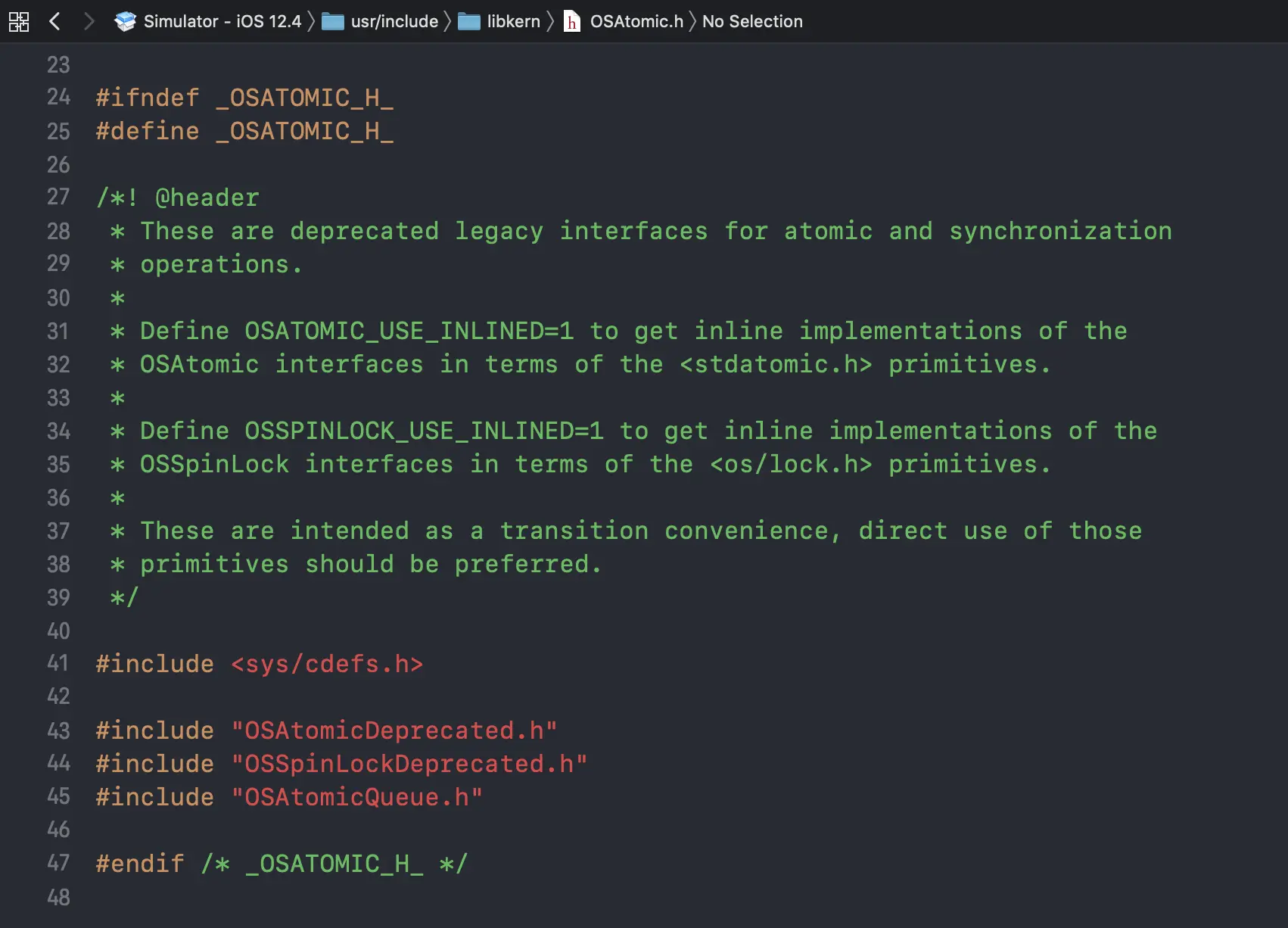This screenshot has width=1288, height=928.
Task: Click the libkern folder icon
Action: click(469, 21)
